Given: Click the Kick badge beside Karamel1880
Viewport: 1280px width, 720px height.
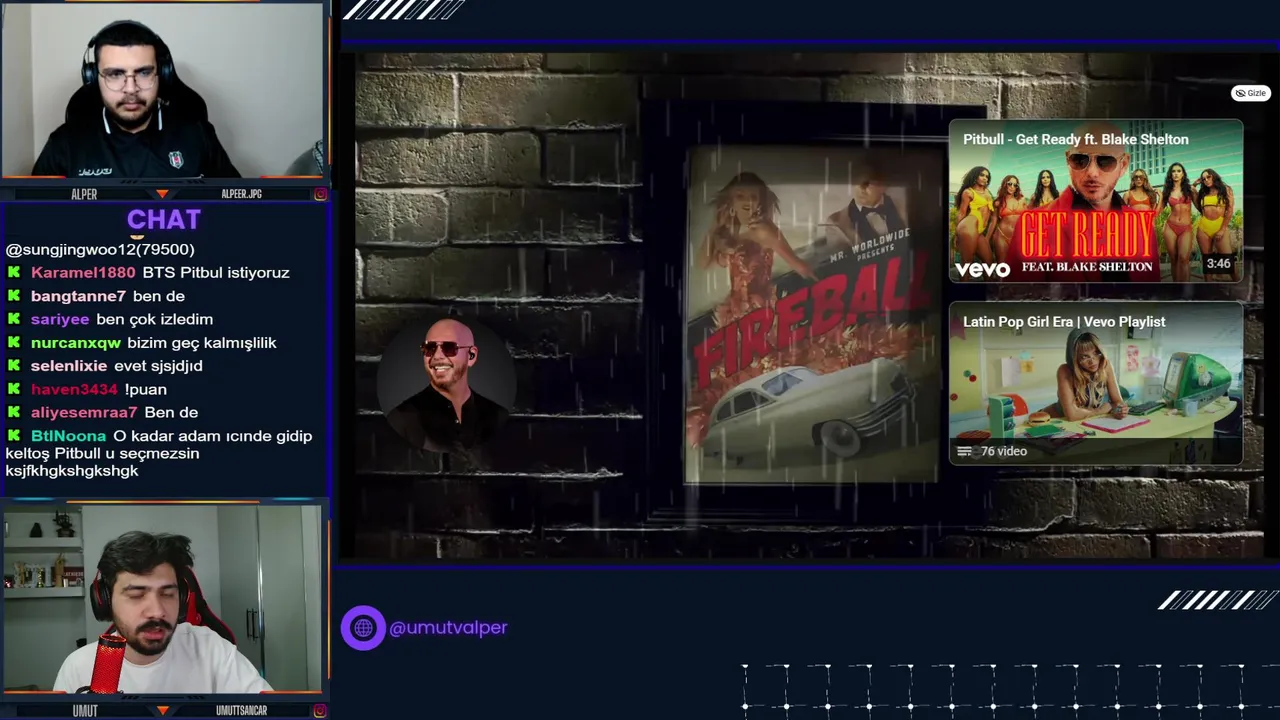Looking at the screenshot, I should (x=14, y=272).
